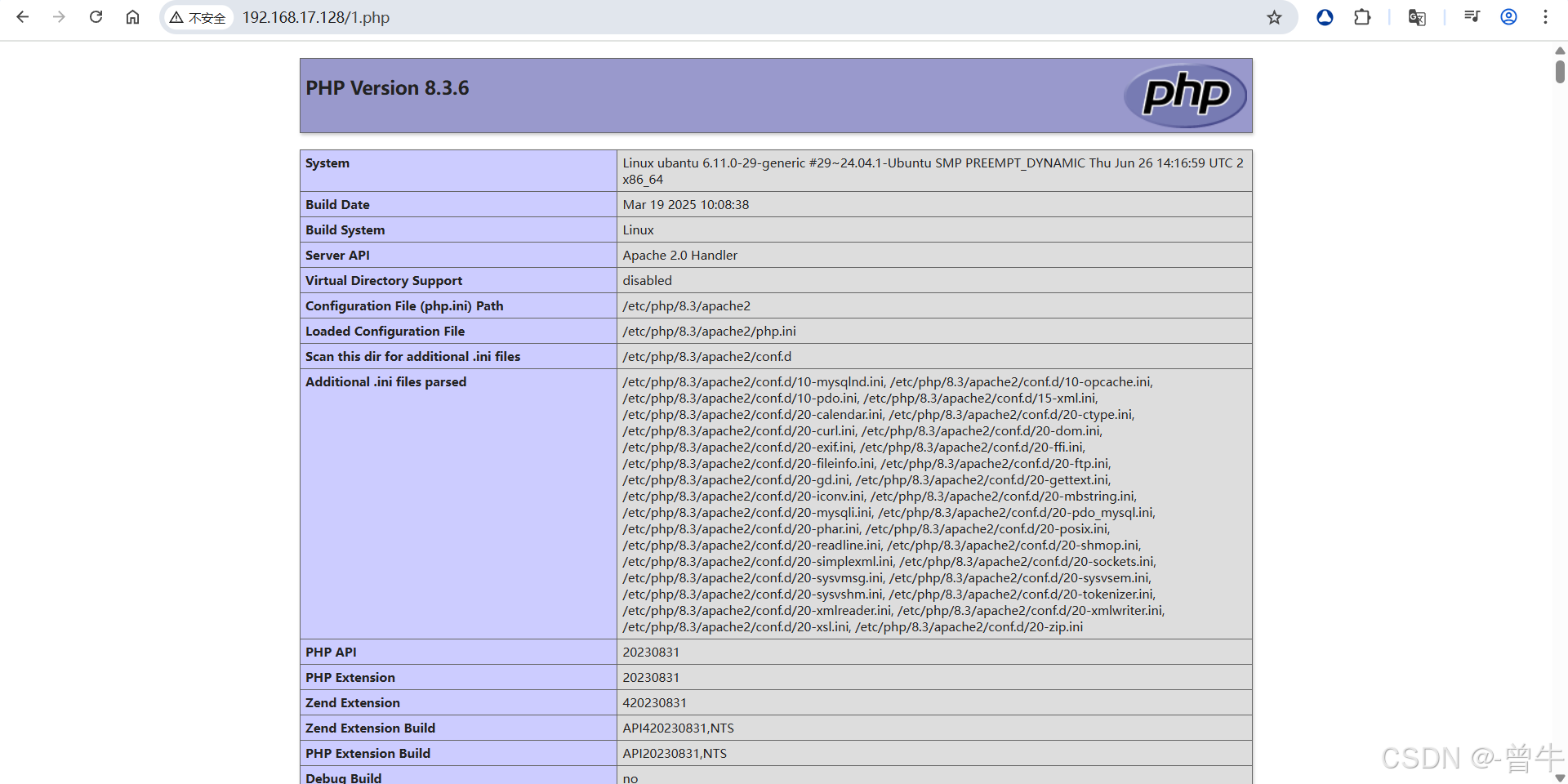Select the Build Date label

coord(337,205)
